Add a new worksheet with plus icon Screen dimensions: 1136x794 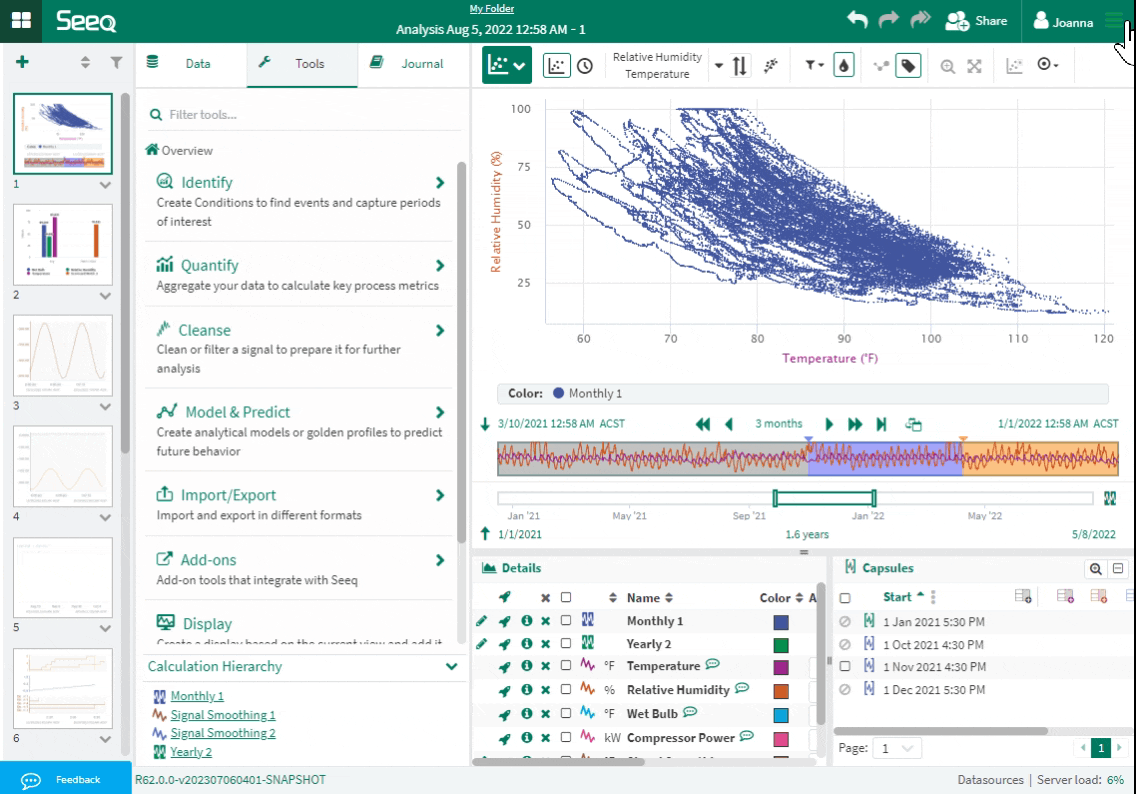click(x=22, y=62)
